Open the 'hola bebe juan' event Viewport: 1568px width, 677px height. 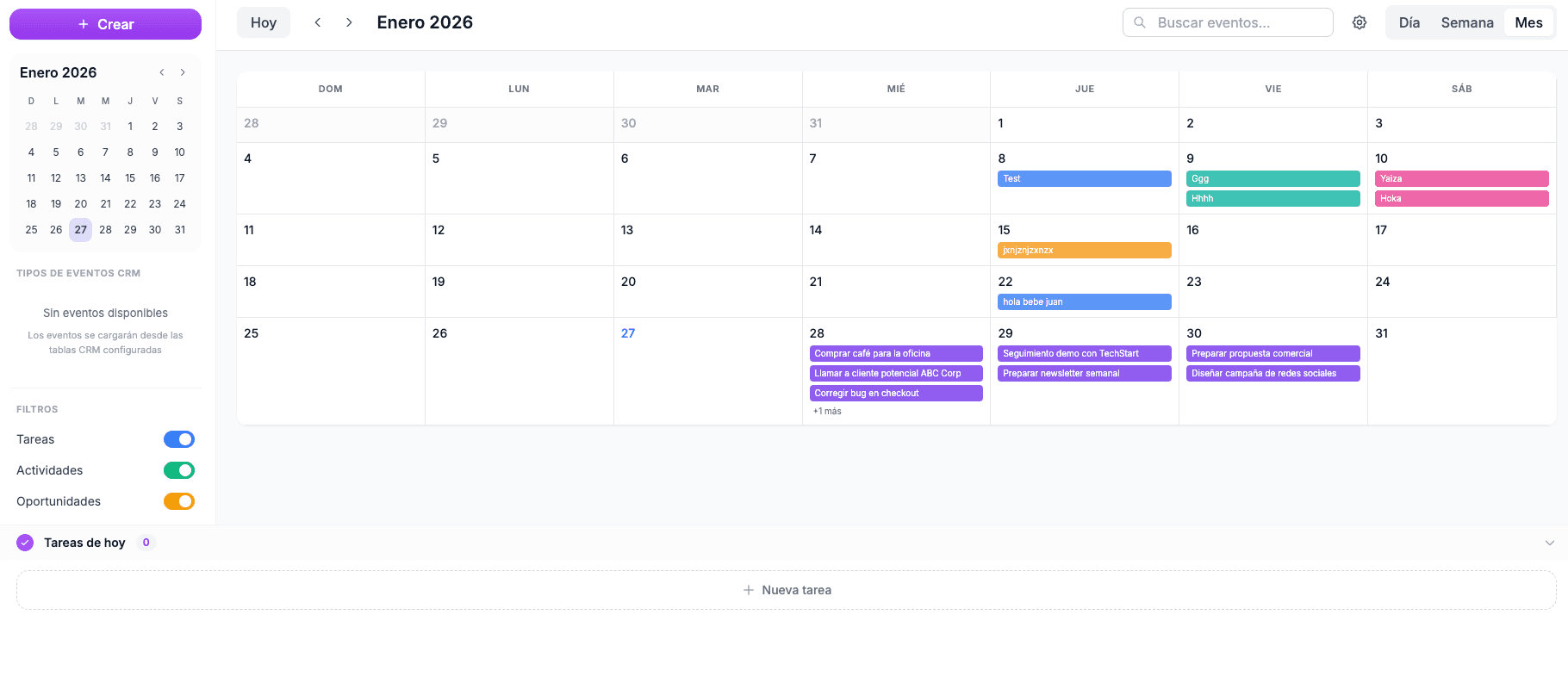pos(1085,302)
